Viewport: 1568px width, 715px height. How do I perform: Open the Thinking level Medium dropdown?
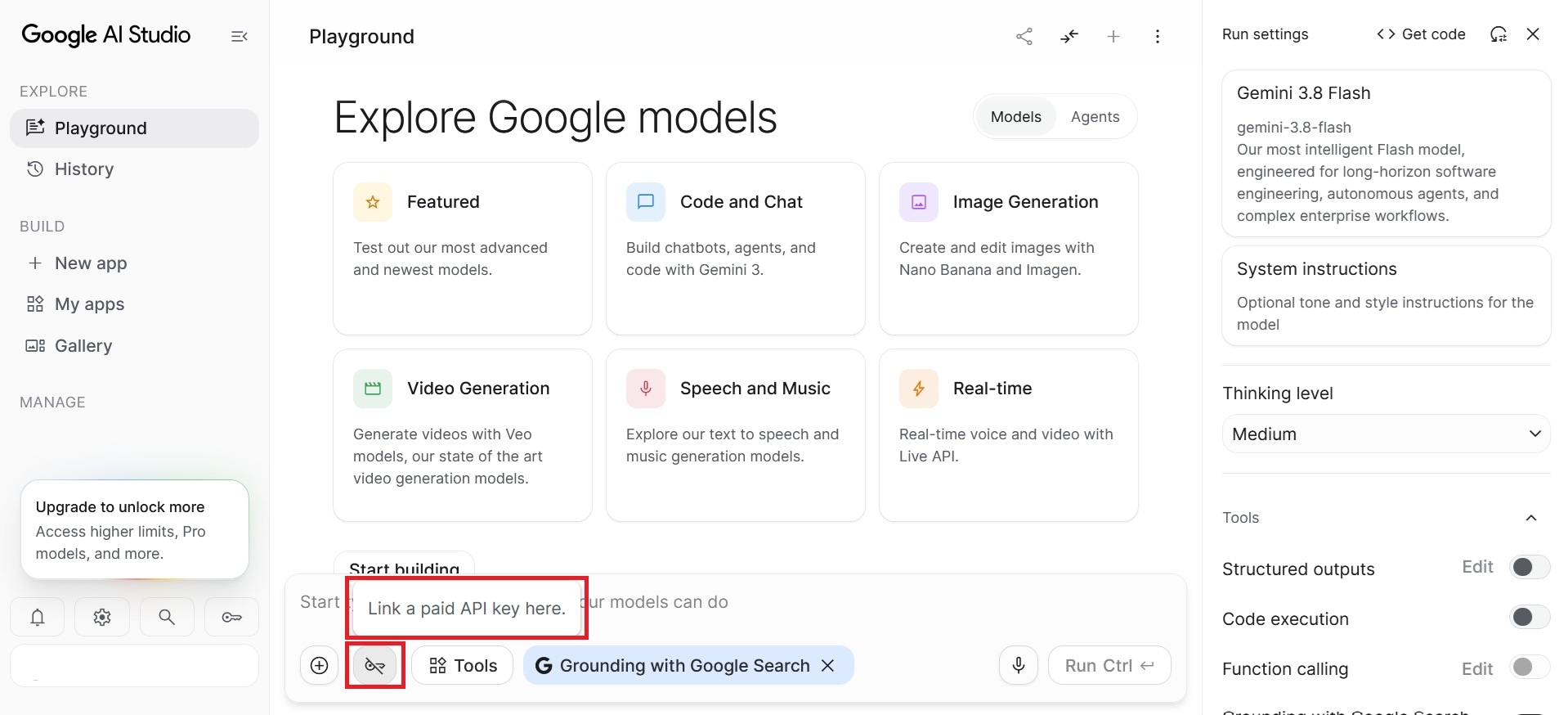click(1387, 434)
